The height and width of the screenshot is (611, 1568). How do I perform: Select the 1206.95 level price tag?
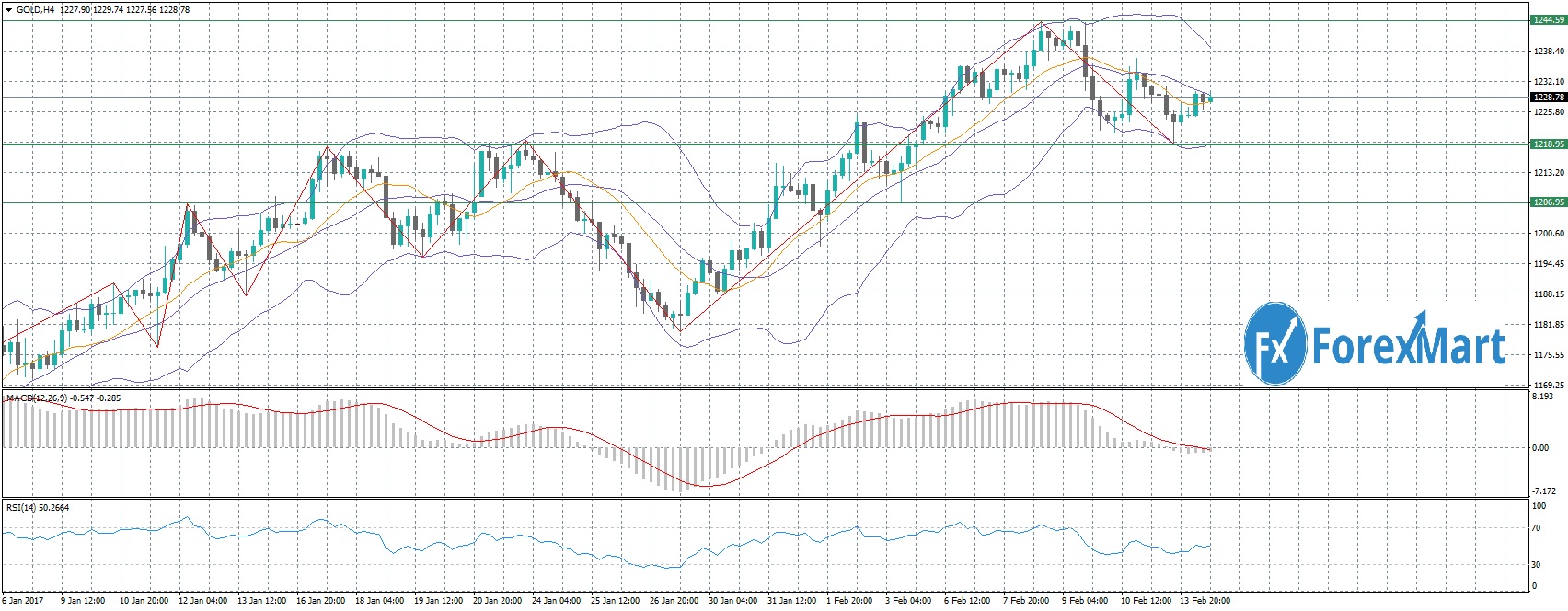tap(1548, 202)
